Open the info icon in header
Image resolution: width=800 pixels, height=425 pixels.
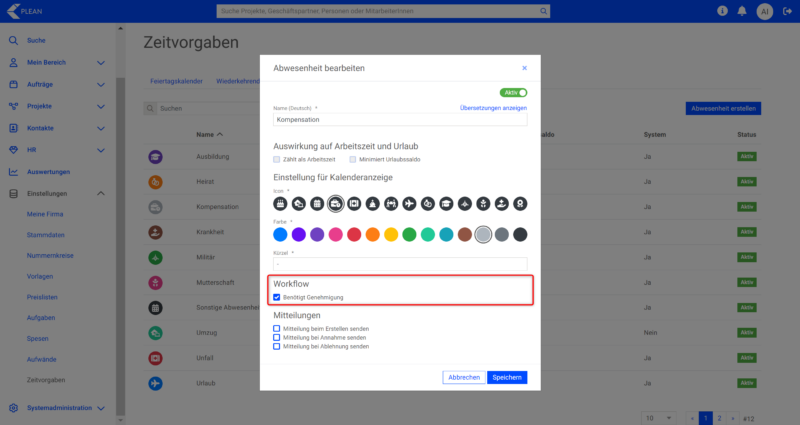[x=722, y=11]
